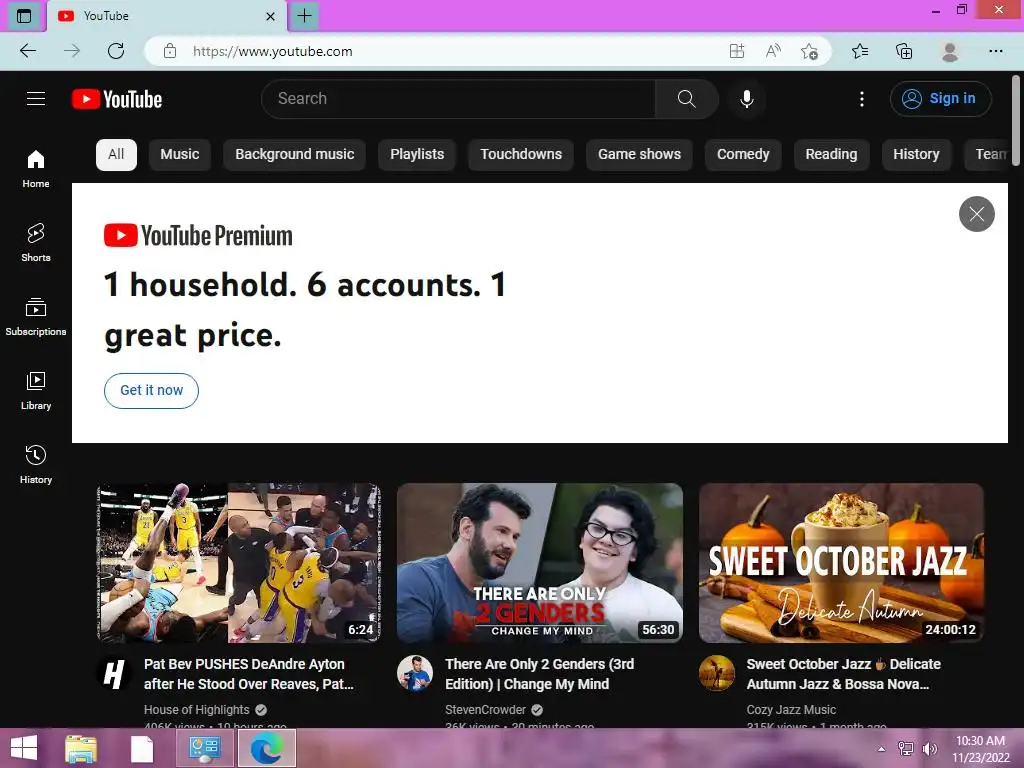1024x768 pixels.
Task: Toggle Read aloud in address bar
Action: click(773, 51)
